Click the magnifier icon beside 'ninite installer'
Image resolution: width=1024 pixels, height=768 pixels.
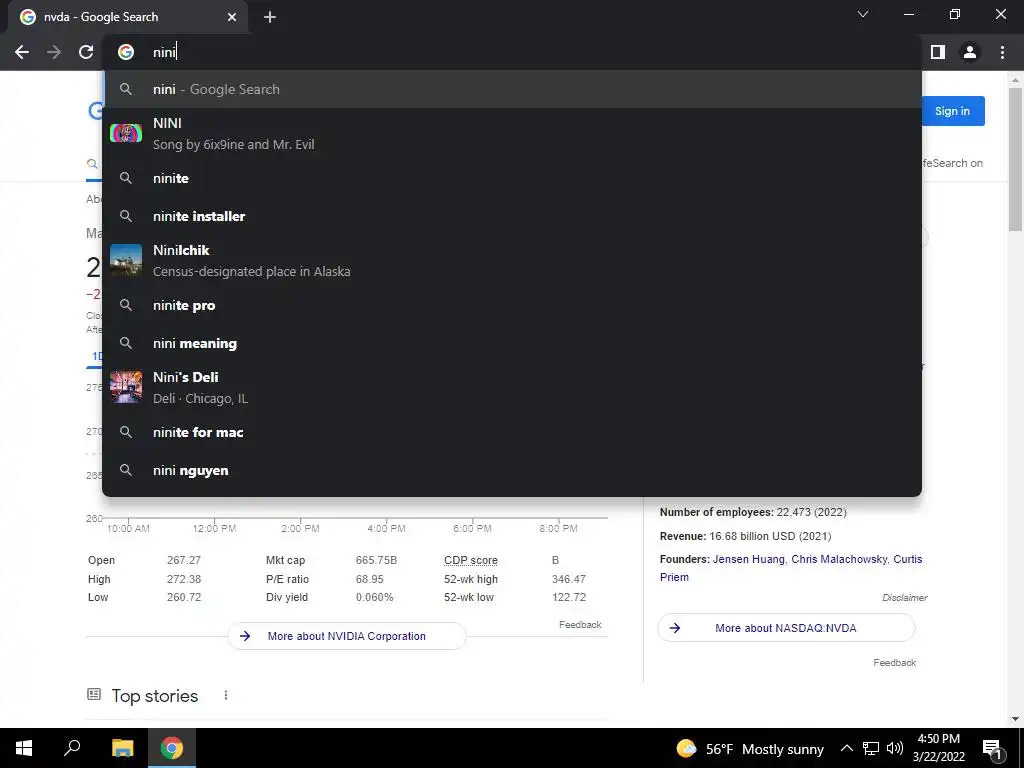(126, 216)
